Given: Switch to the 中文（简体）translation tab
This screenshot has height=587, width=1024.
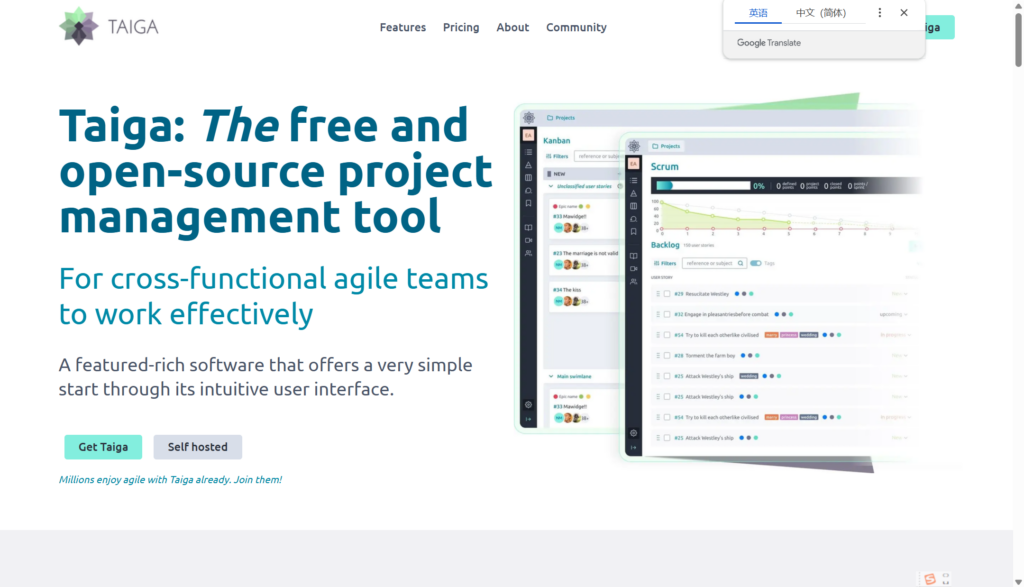Looking at the screenshot, I should point(820,13).
